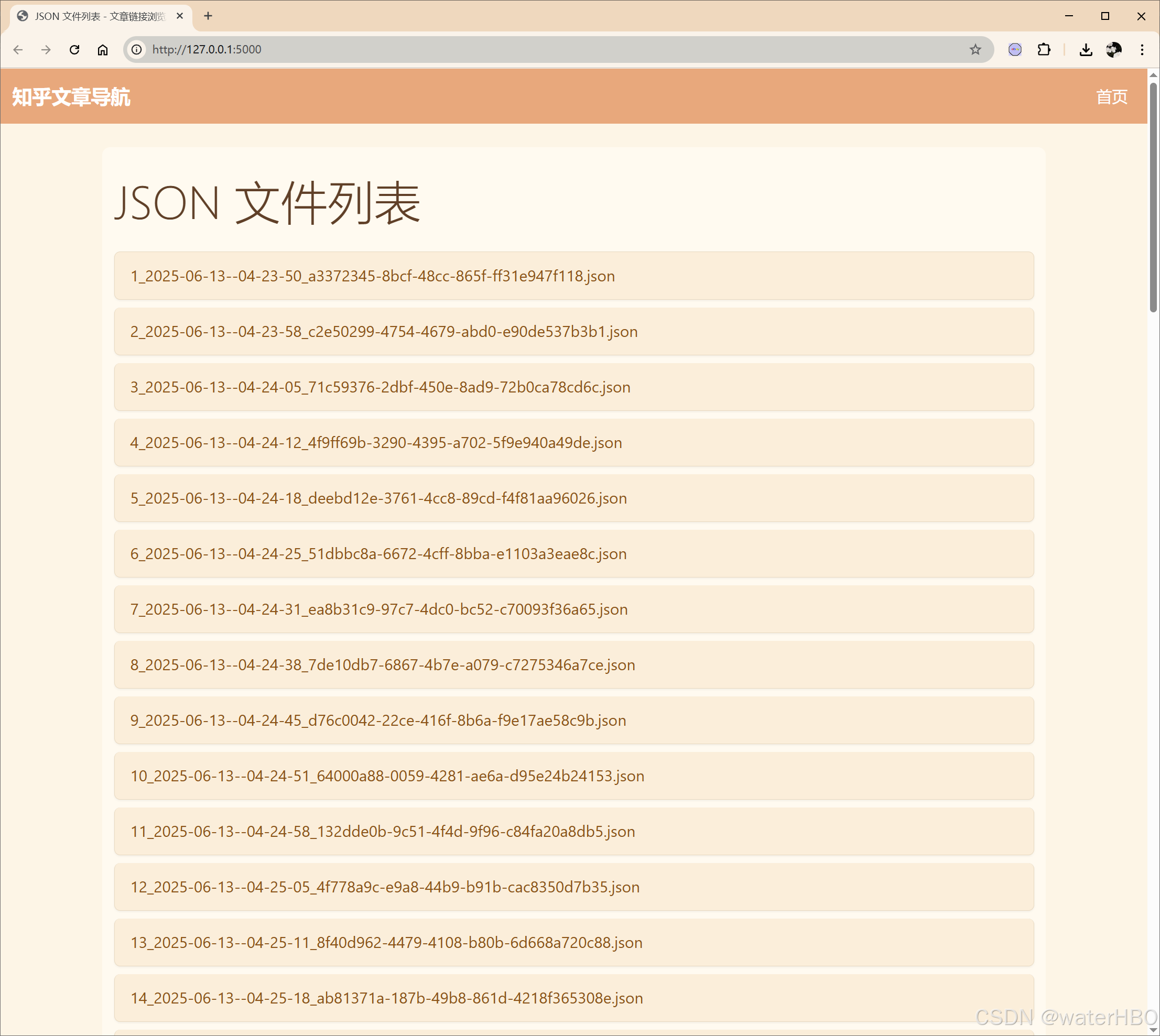Click the profile avatar icon
The height and width of the screenshot is (1036, 1160).
pos(1113,50)
